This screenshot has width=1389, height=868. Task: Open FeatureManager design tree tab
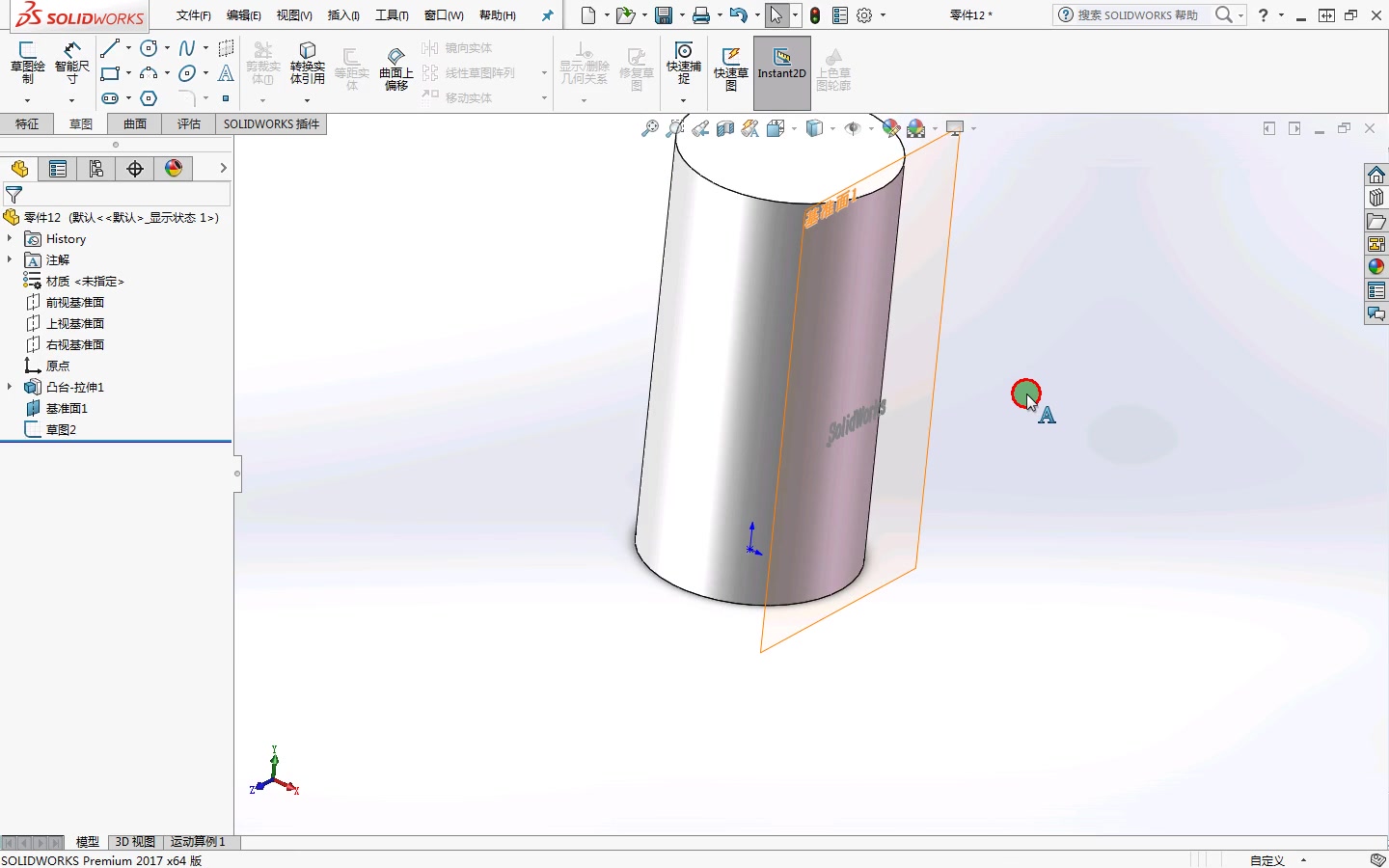coord(19,169)
